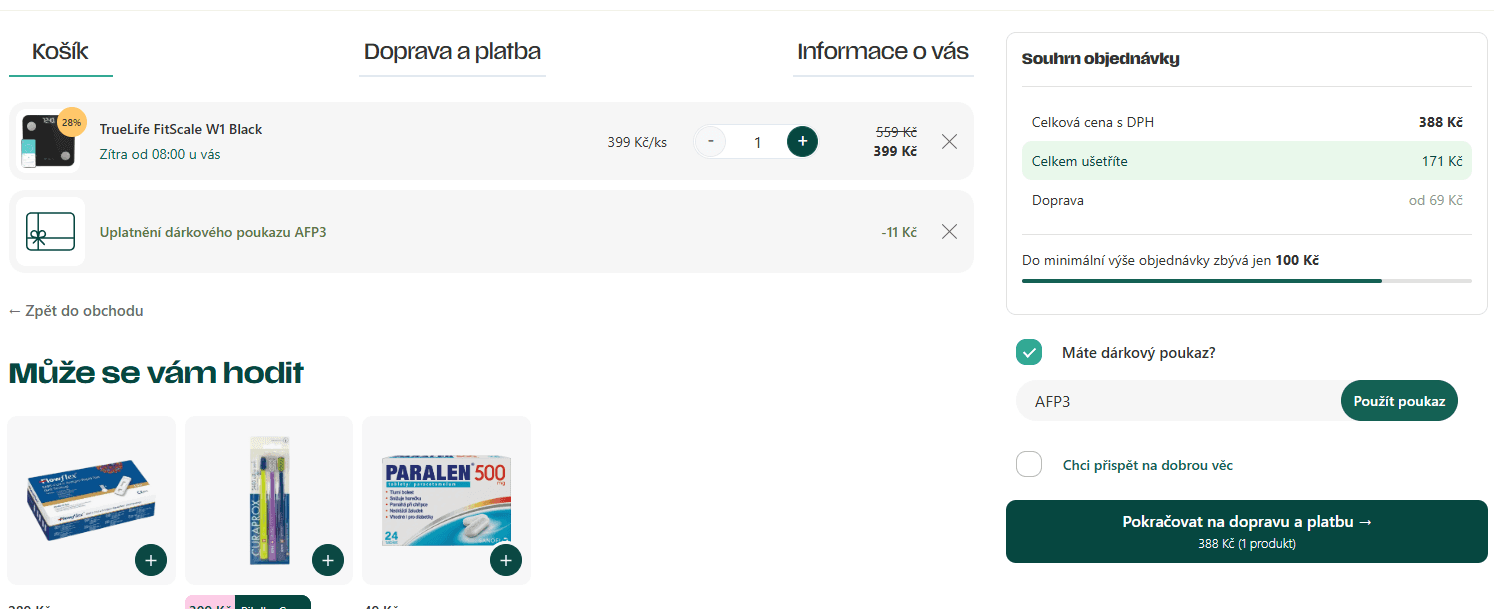Screen dimensions: 1494x609
Task: Enable 'Chci přispět na dobrou věc'
Action: click(x=1029, y=464)
